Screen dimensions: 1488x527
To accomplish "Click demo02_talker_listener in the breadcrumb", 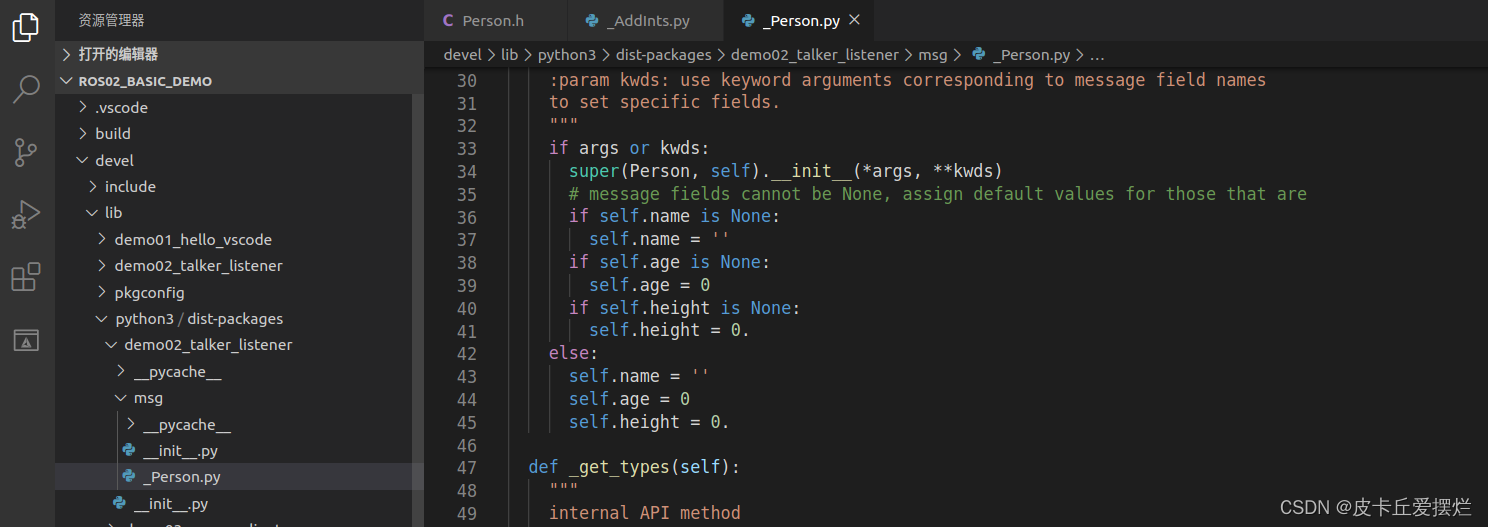I will click(x=815, y=55).
